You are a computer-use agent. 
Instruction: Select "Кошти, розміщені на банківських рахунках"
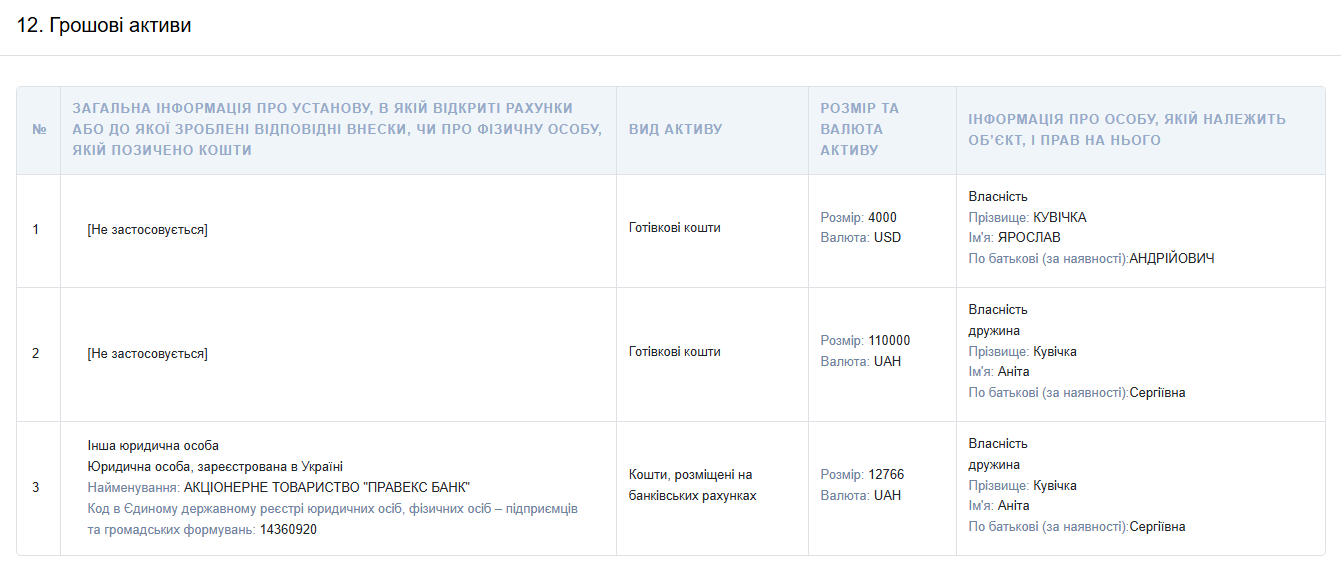pyautogui.click(x=690, y=485)
